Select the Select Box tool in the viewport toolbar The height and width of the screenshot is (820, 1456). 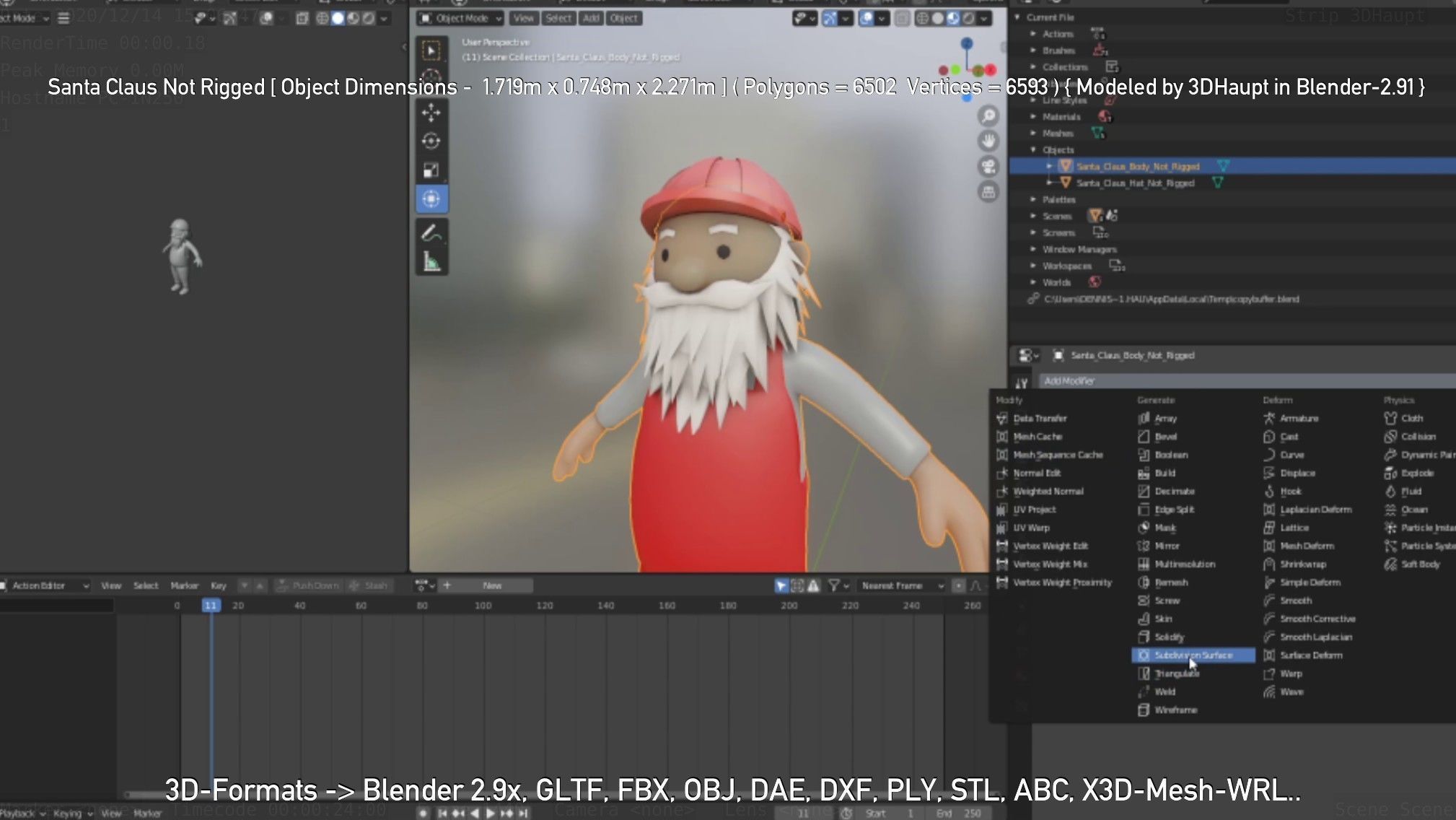431,51
